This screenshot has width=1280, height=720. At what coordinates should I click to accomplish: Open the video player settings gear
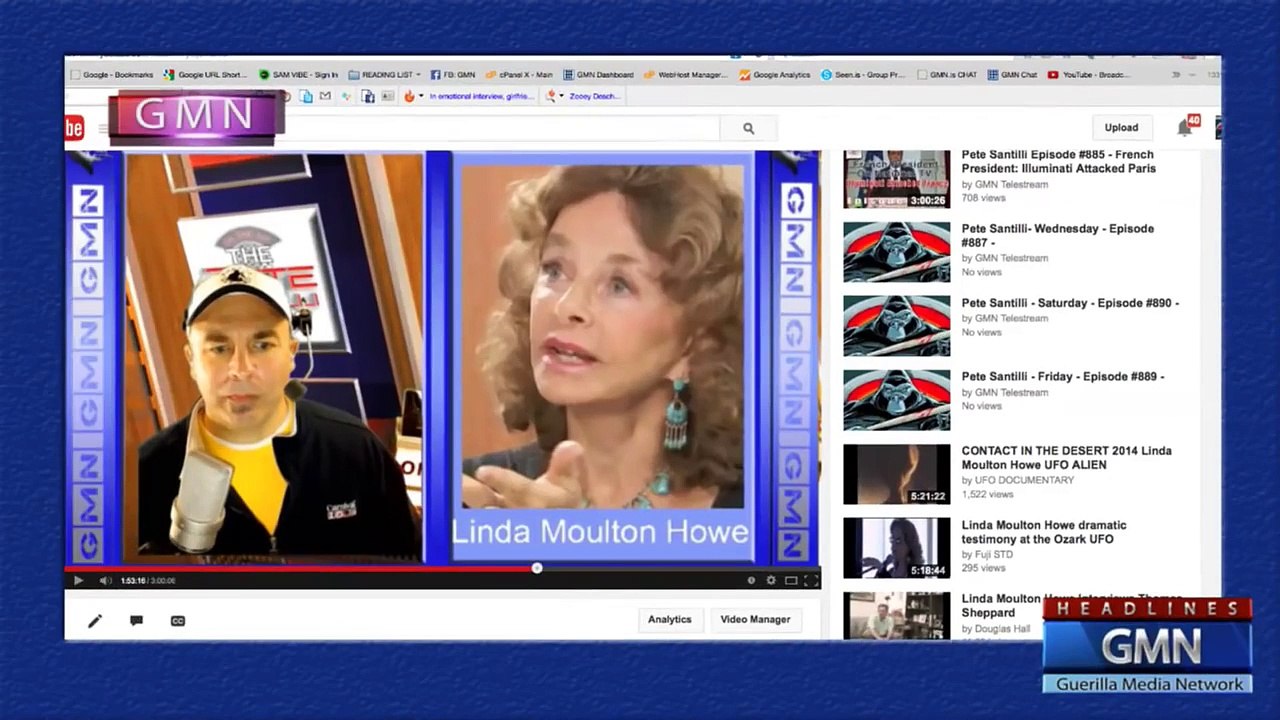tap(771, 580)
